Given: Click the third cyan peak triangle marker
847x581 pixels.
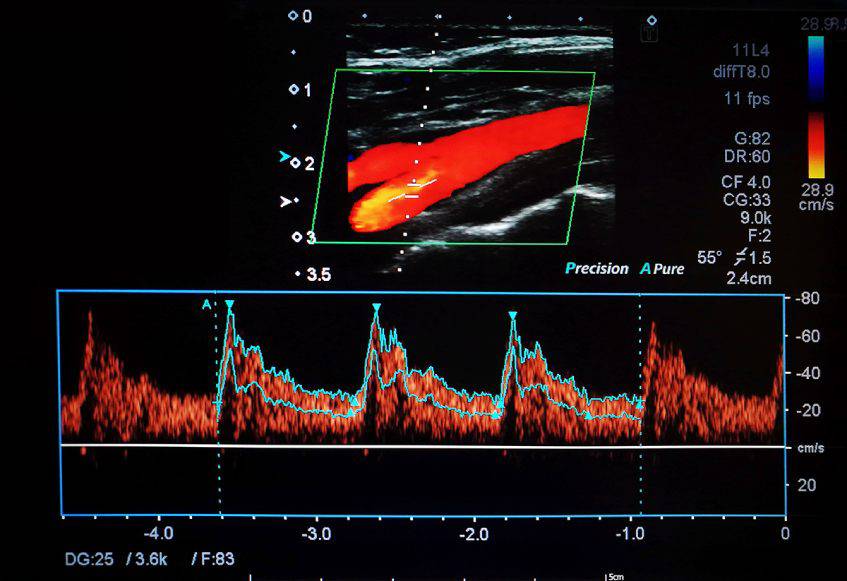Looking at the screenshot, I should (x=512, y=316).
